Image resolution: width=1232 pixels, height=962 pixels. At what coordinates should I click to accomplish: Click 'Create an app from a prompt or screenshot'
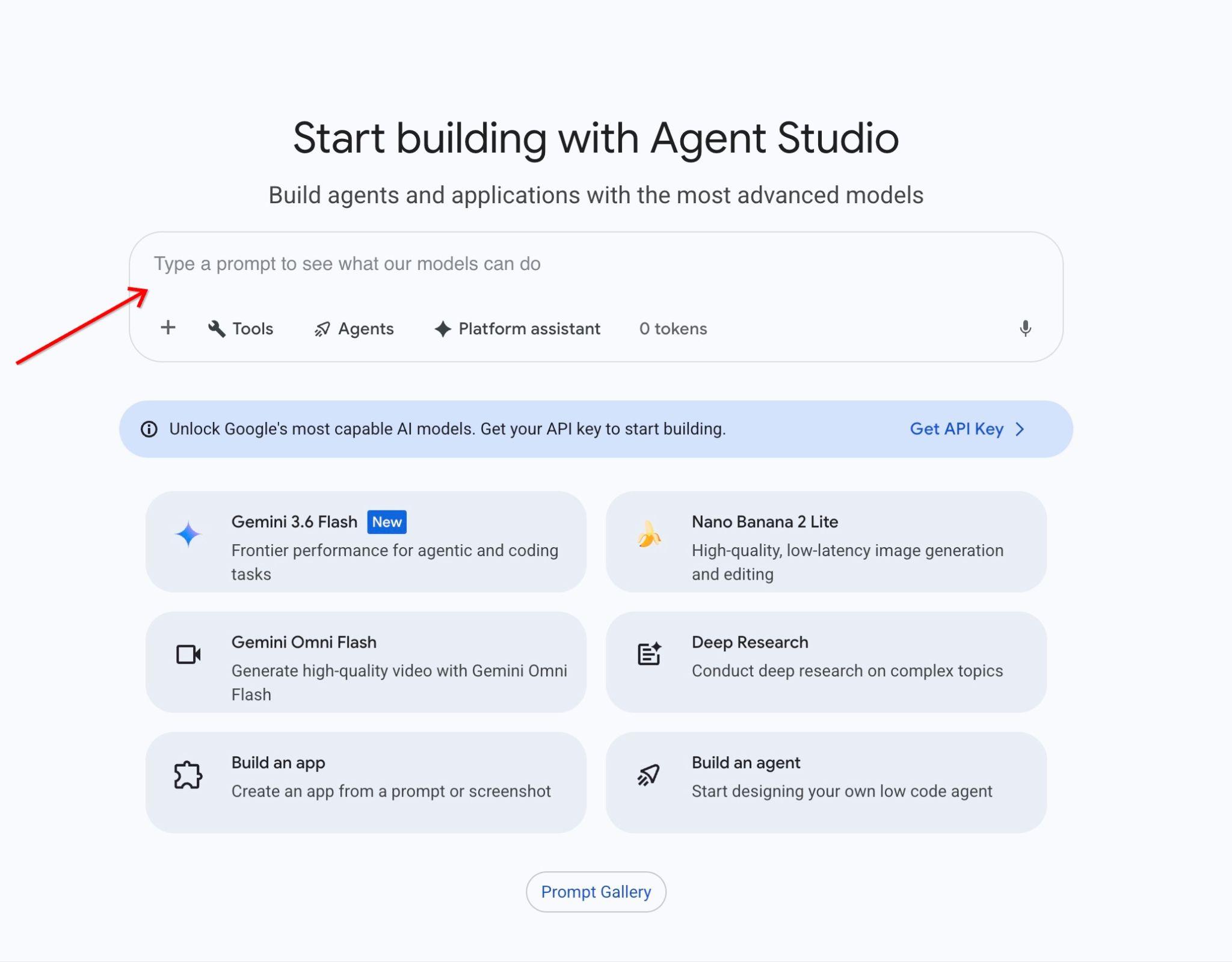[391, 791]
